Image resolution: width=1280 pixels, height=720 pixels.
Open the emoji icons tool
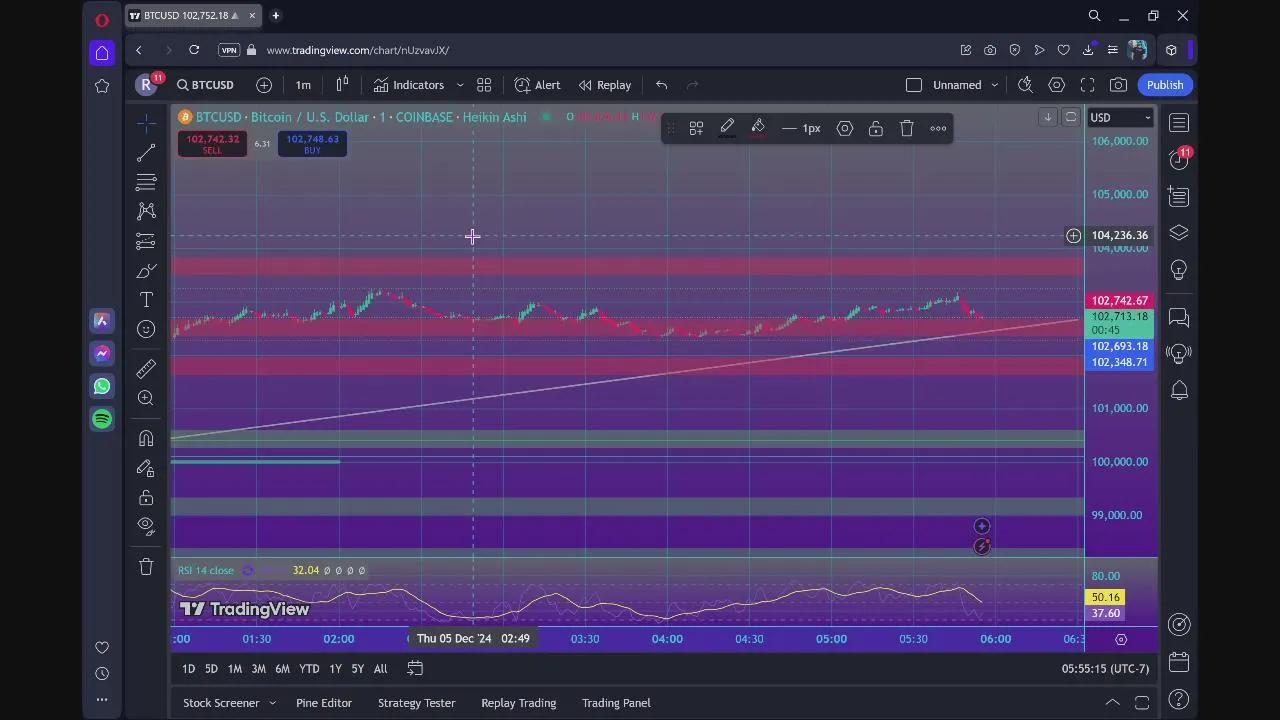click(x=146, y=329)
